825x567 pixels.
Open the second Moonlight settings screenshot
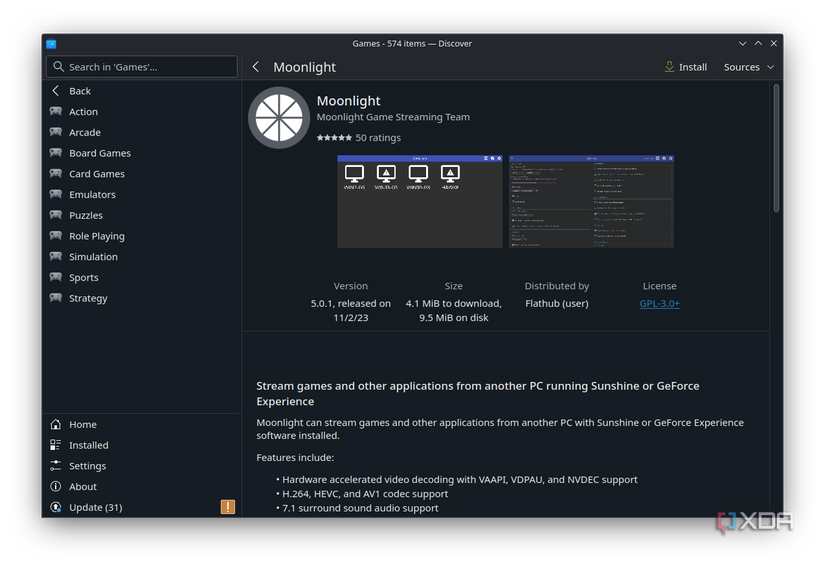[591, 201]
